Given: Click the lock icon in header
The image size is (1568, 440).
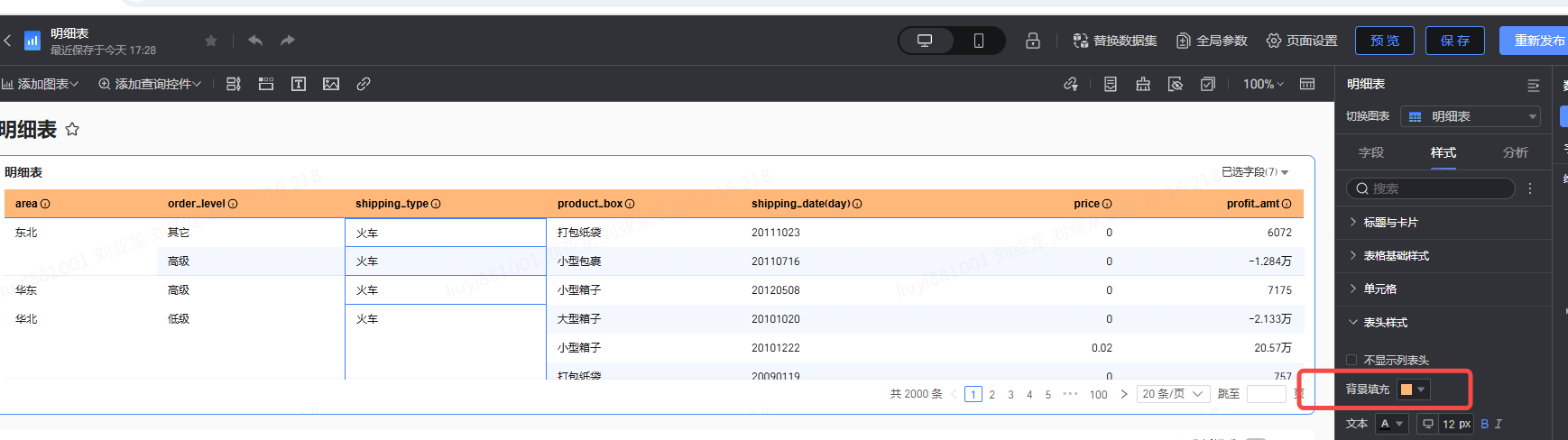Looking at the screenshot, I should (x=1033, y=41).
